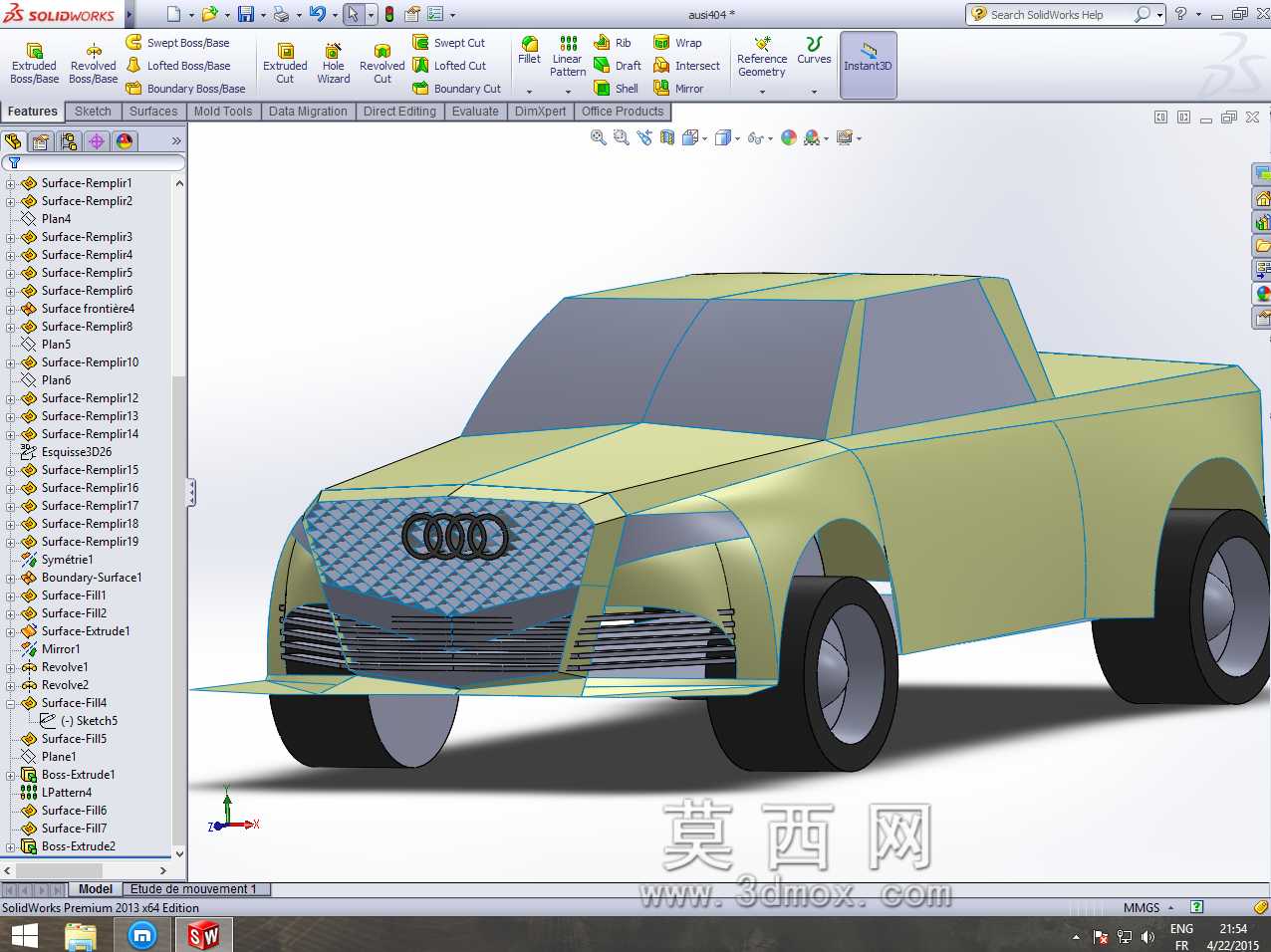Click the Rebuild traffic light icon
Screen dimensions: 1271x952
pos(389,14)
